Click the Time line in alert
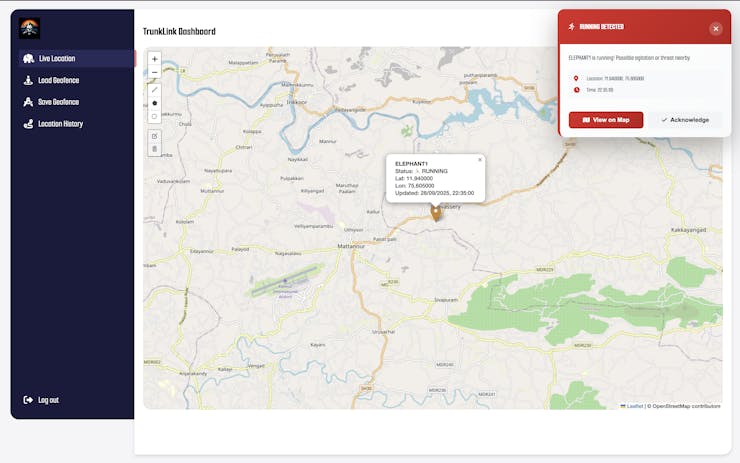 pyautogui.click(x=599, y=90)
